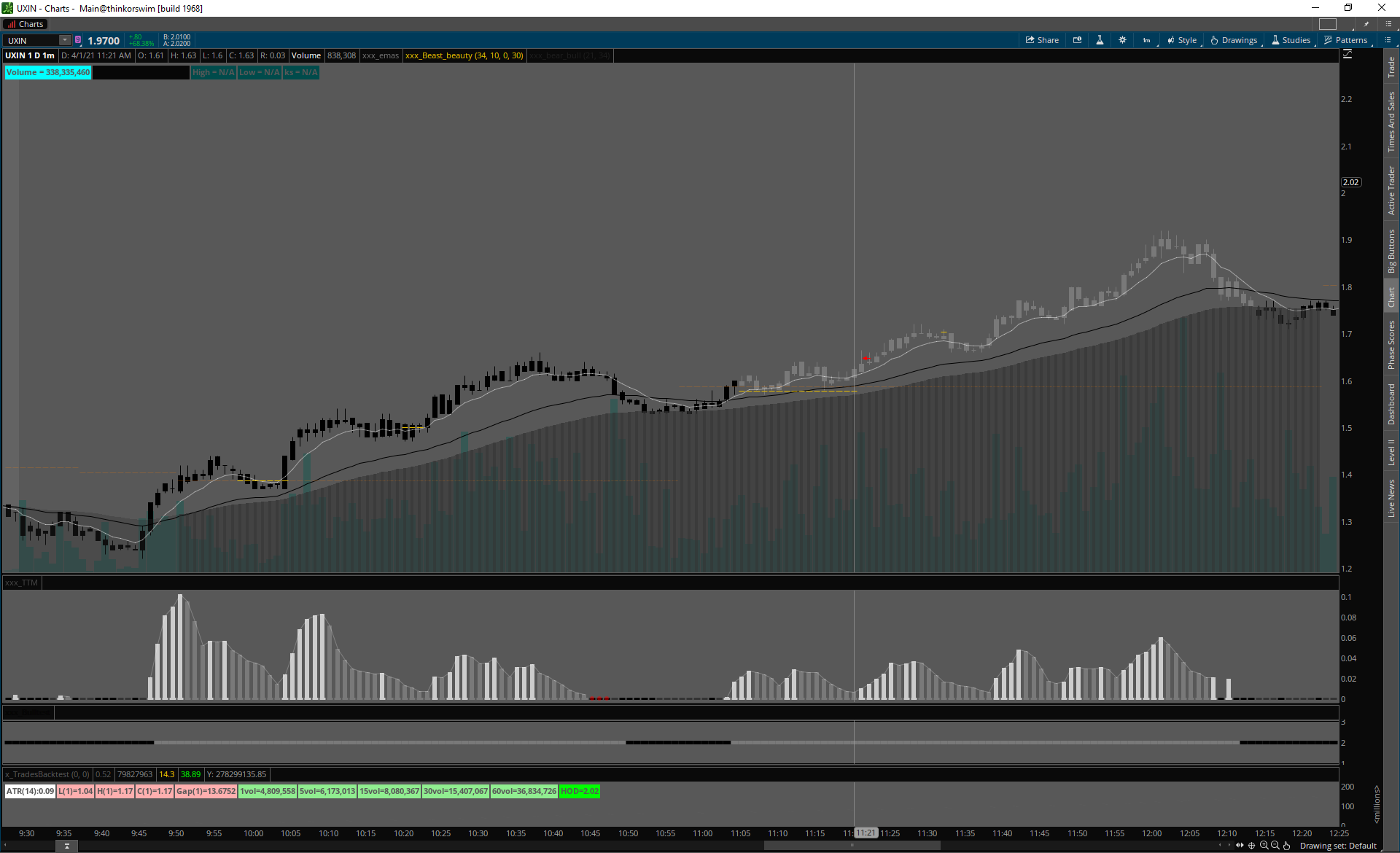Click the pin icon in the top bar

1366,24
